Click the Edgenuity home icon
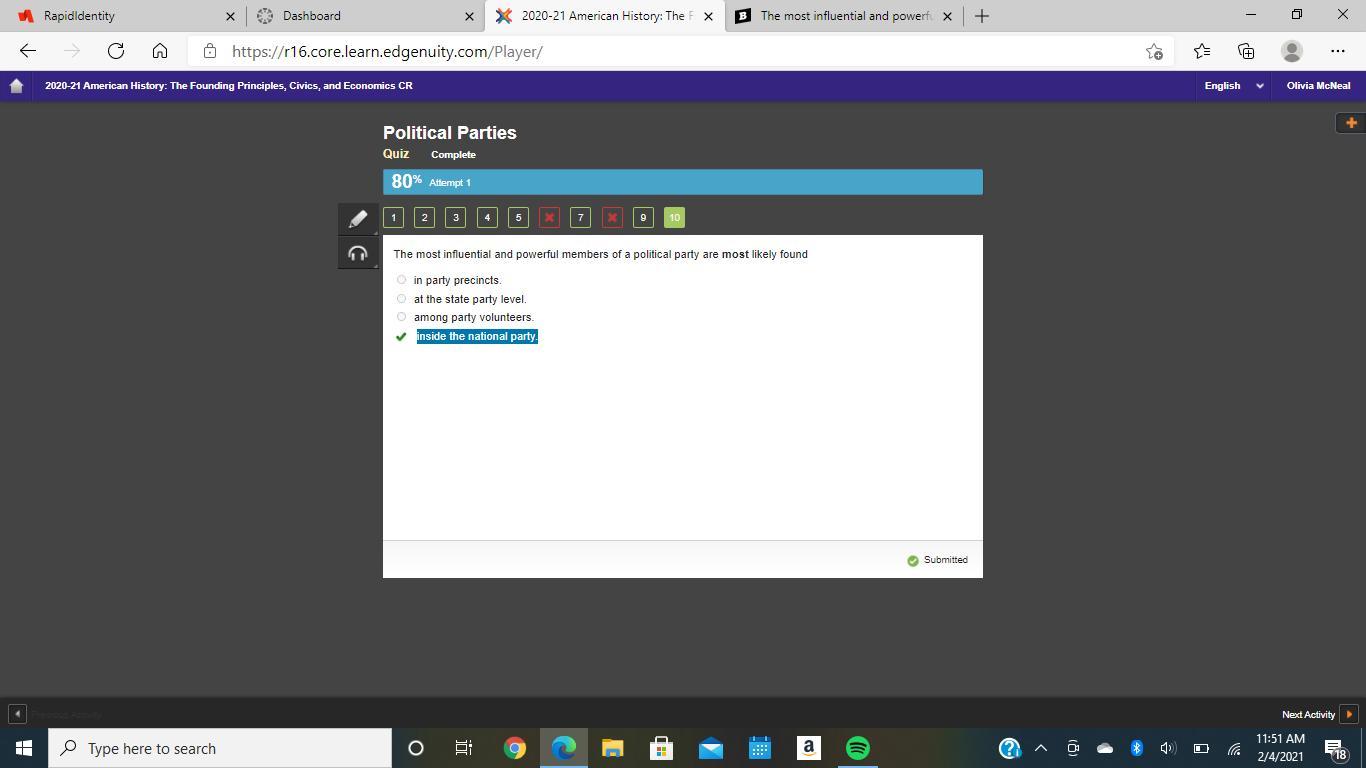The image size is (1366, 768). click(16, 86)
